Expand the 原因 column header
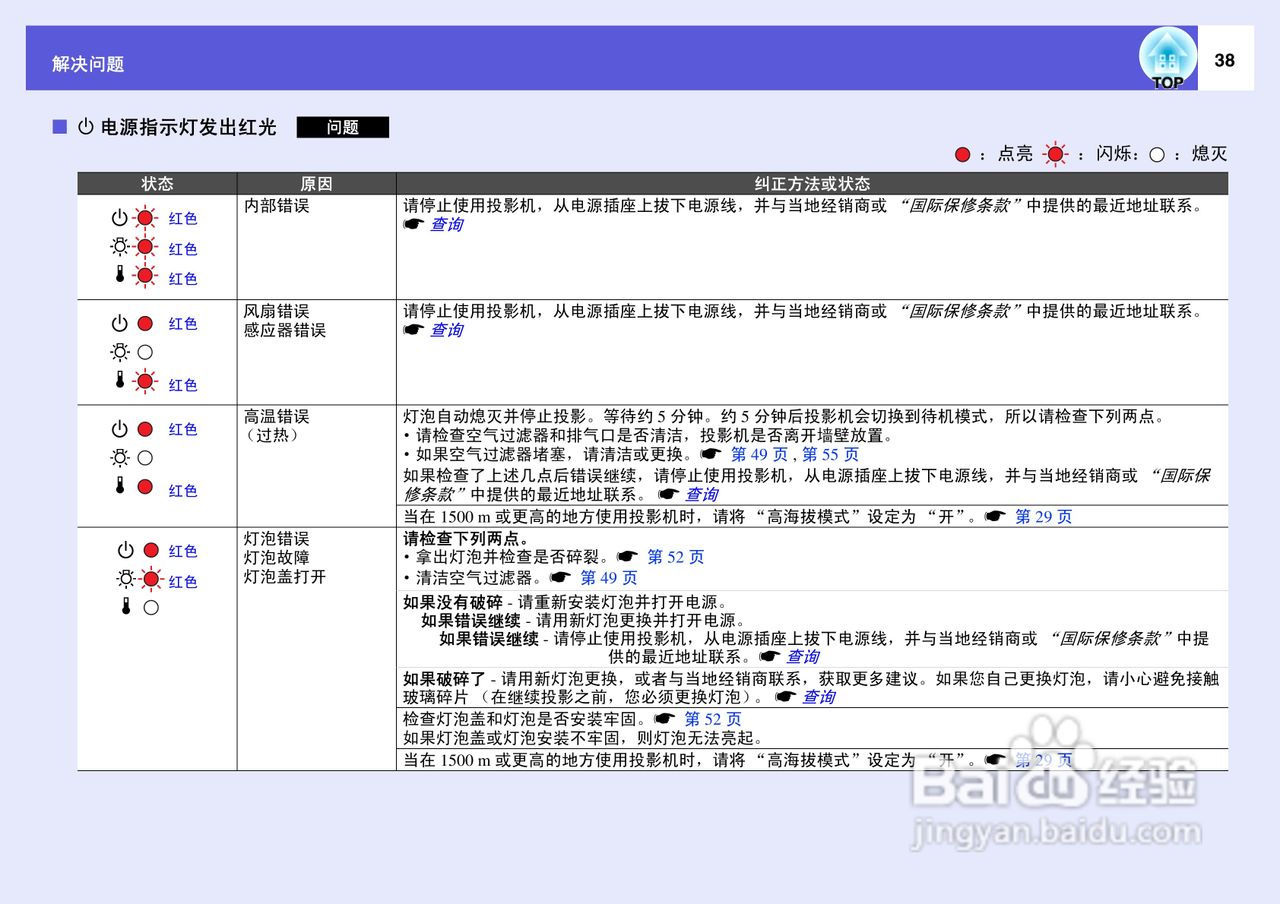Screen dimensions: 1280x904 (x=316, y=184)
